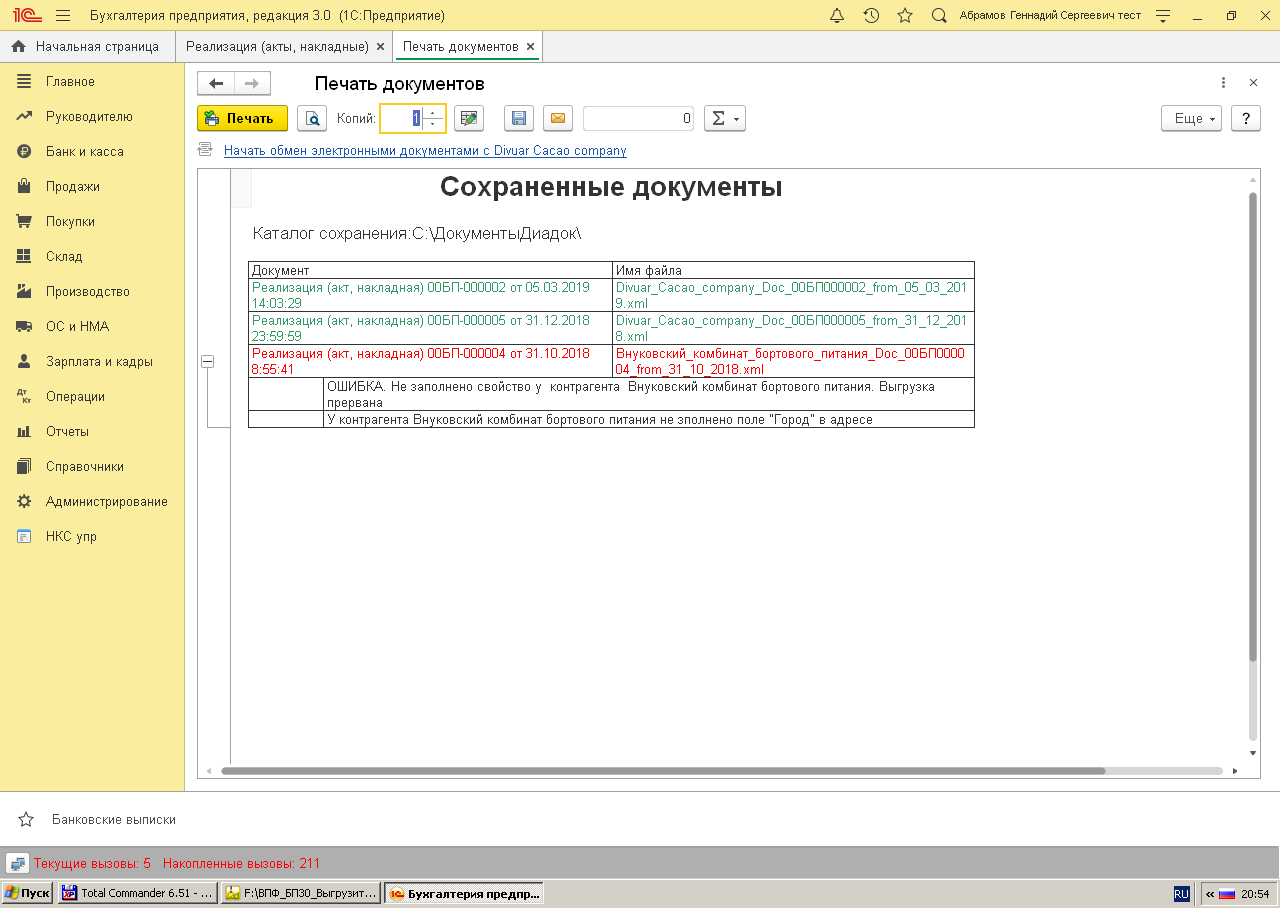Close the Печать документов form with the X

[1253, 83]
